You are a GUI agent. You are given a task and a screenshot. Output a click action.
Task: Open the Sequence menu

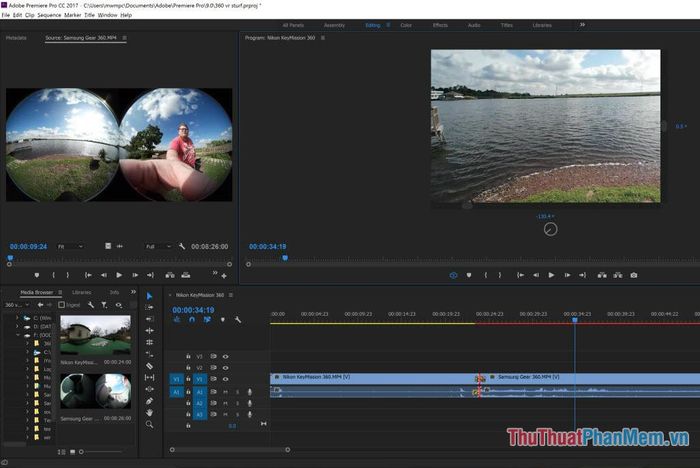(49, 15)
